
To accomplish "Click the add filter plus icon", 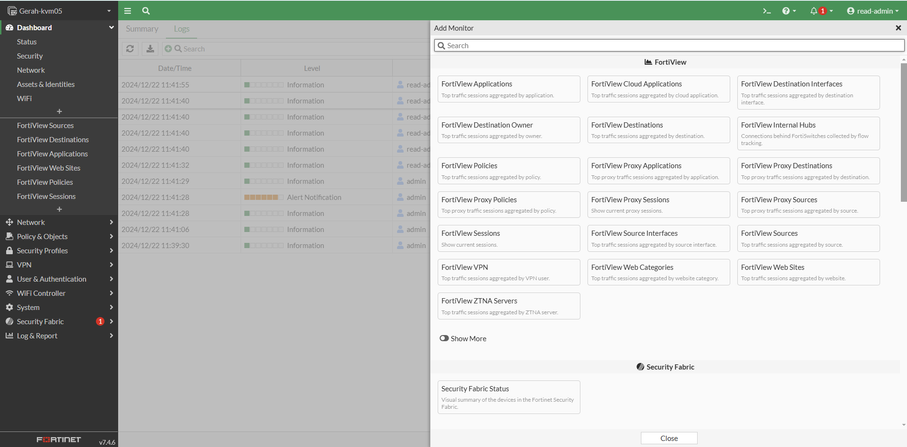I will point(168,49).
